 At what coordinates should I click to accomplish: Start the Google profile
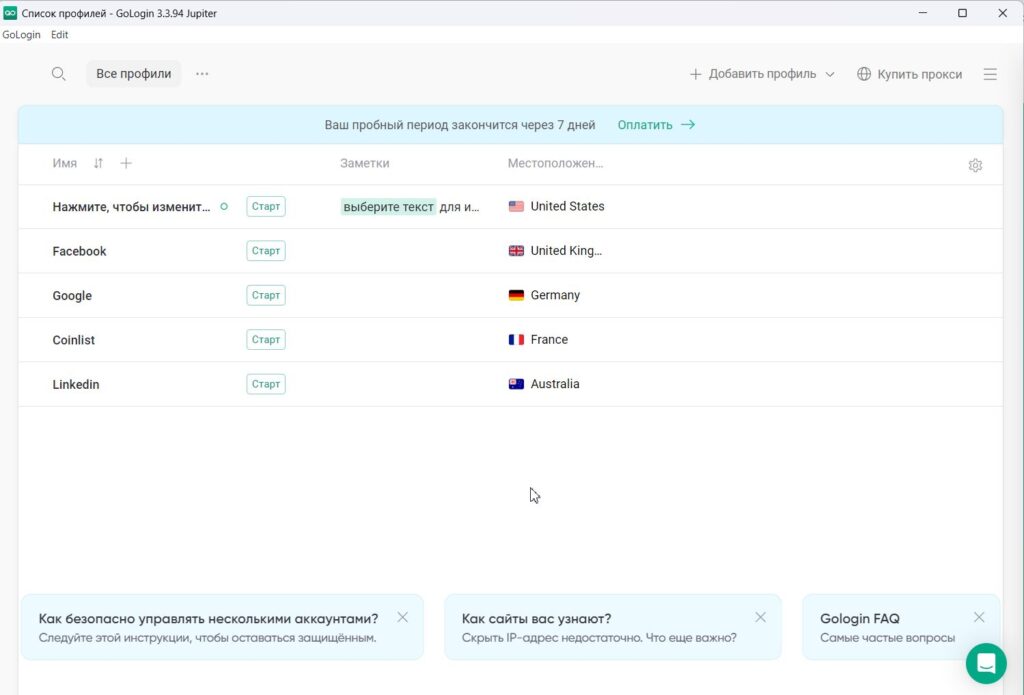(266, 295)
